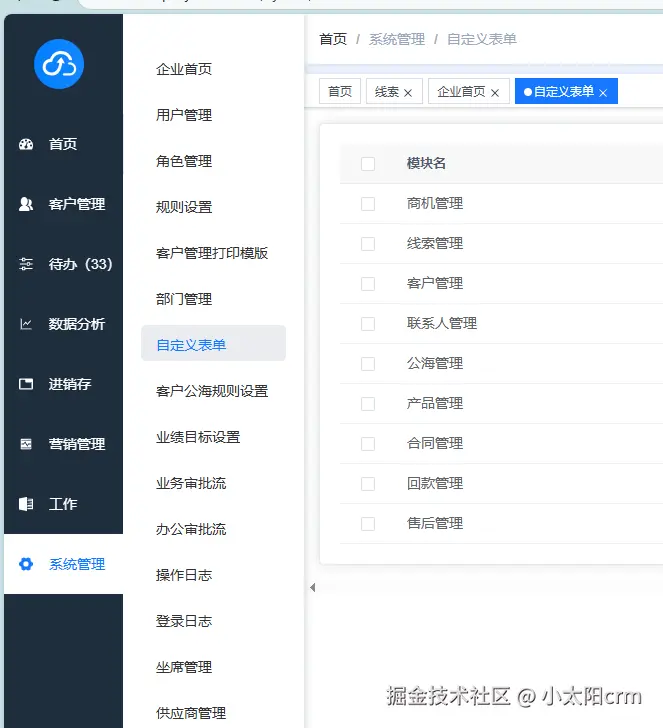Open 客户公海规则设置 in the submenu
663x728 pixels.
coord(212,391)
